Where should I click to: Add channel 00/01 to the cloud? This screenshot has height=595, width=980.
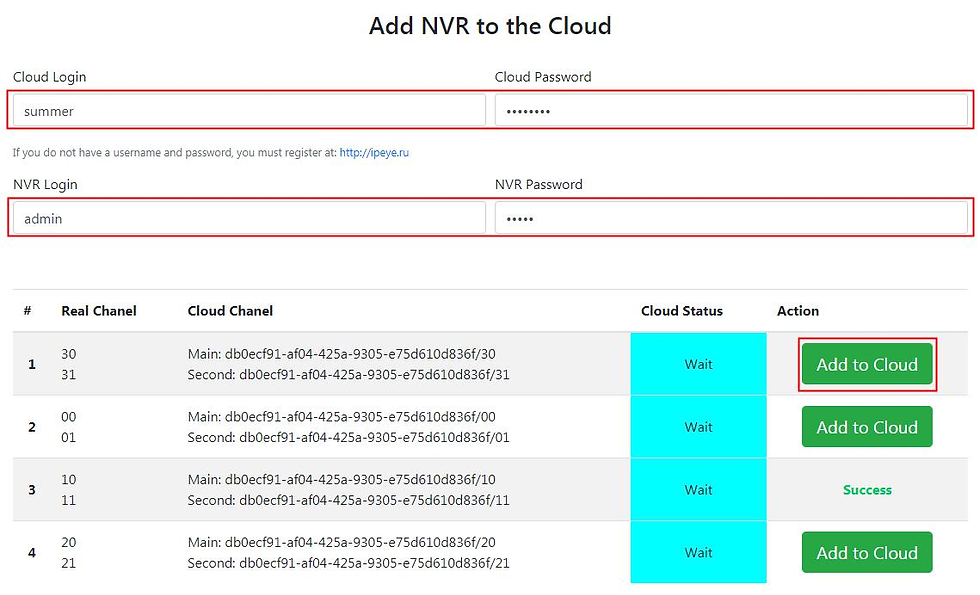[x=867, y=427]
